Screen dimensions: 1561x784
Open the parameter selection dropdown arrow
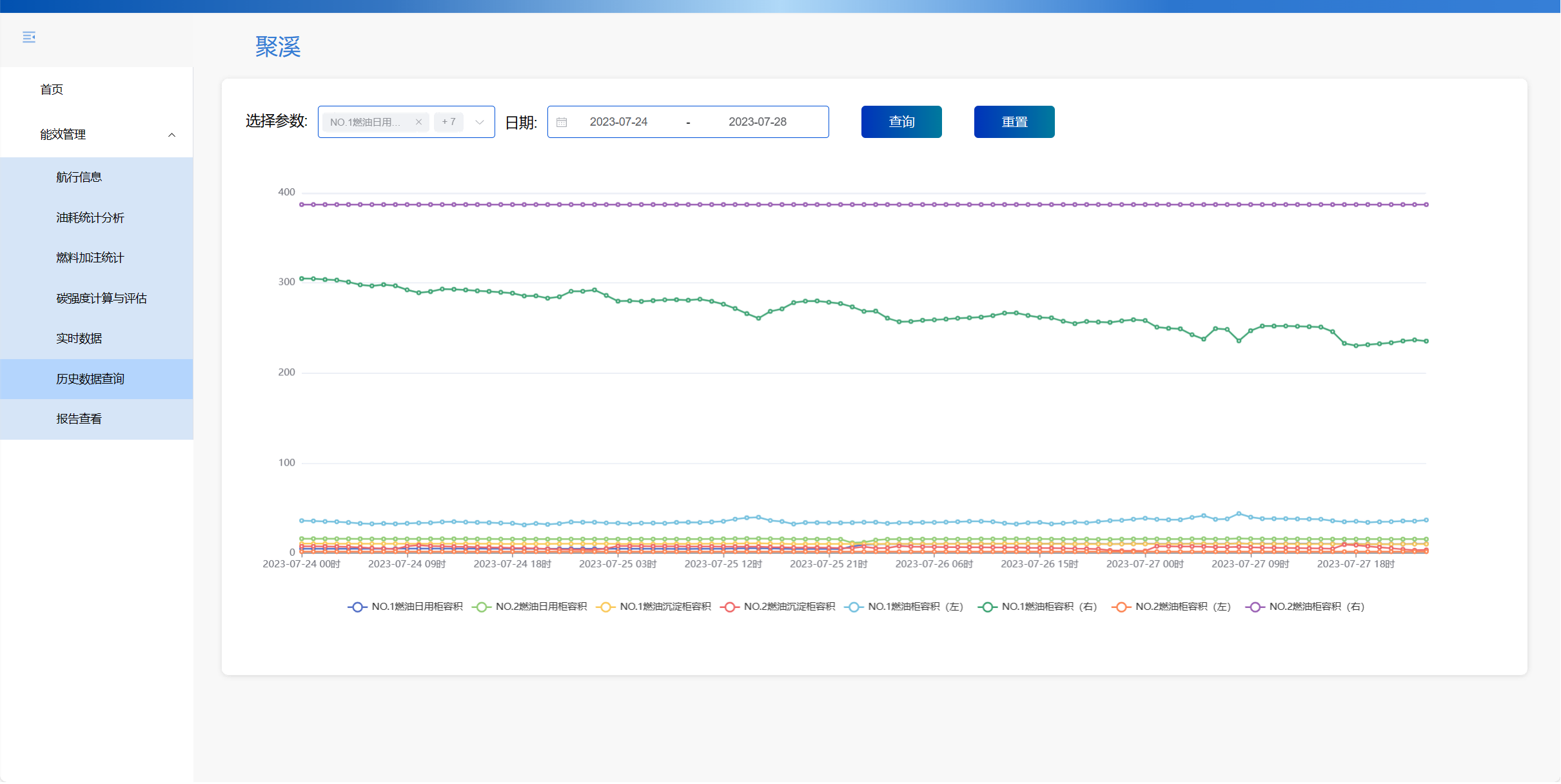point(480,122)
